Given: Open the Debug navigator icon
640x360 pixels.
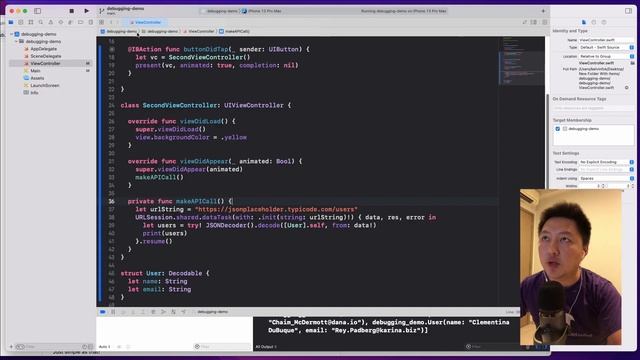Looking at the screenshot, I should 70,22.
